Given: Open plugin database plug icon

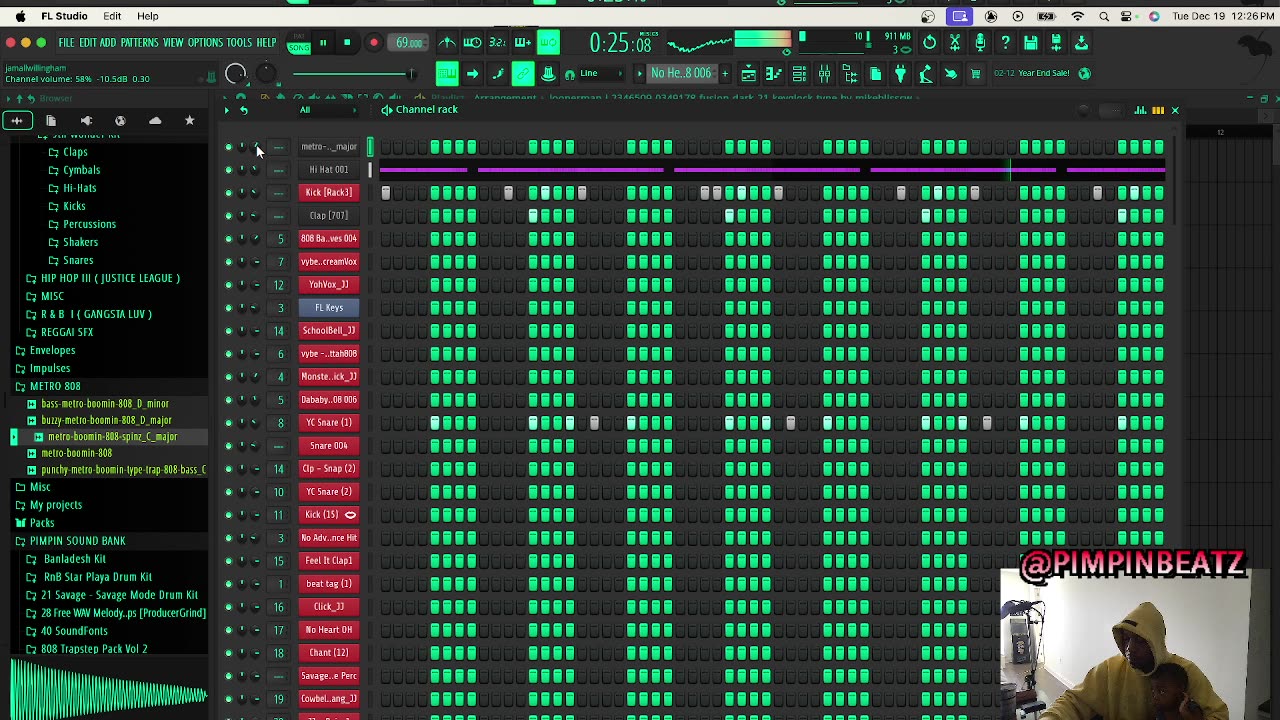Looking at the screenshot, I should click(900, 73).
